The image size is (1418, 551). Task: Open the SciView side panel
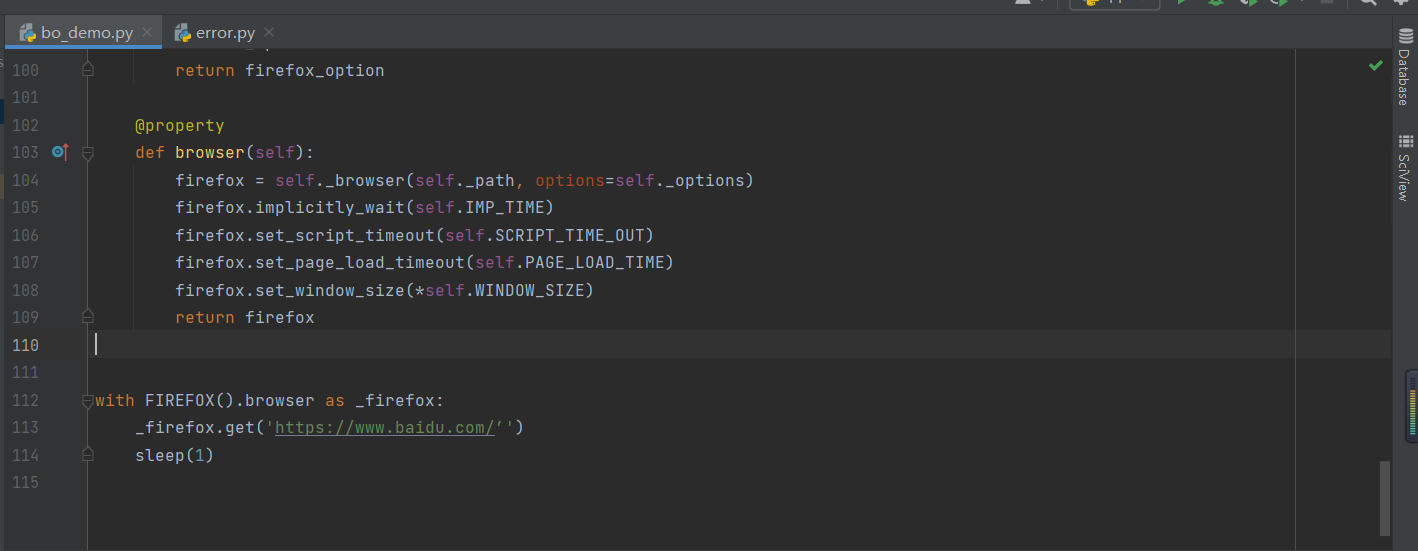[1405, 168]
